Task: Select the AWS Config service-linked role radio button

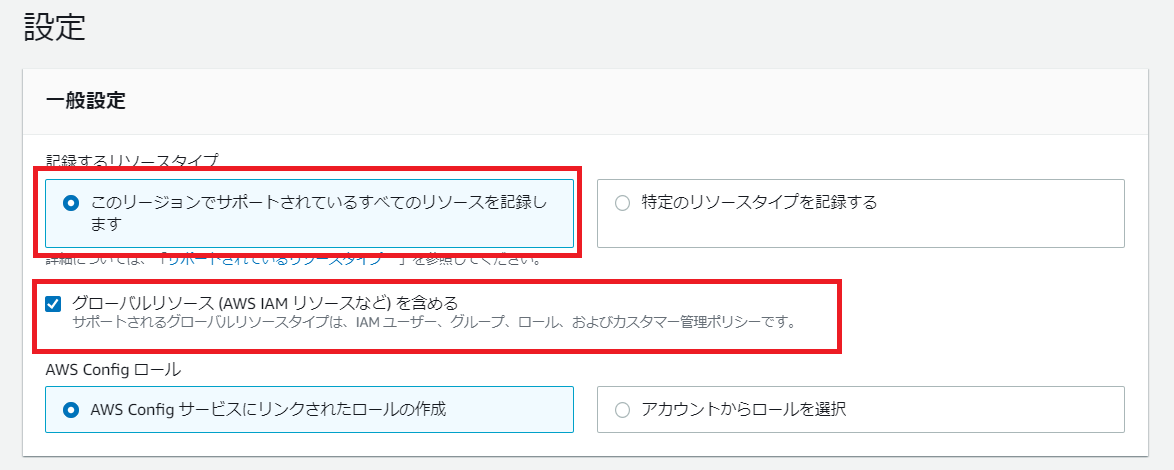Action: [71, 409]
